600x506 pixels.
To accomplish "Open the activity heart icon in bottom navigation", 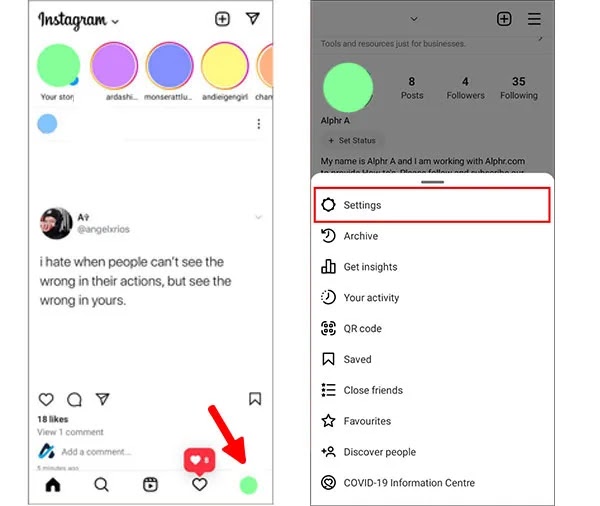I will (x=199, y=485).
